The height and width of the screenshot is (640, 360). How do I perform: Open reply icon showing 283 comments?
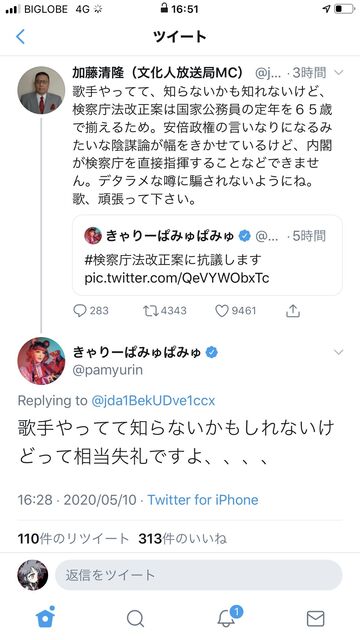pyautogui.click(x=80, y=311)
